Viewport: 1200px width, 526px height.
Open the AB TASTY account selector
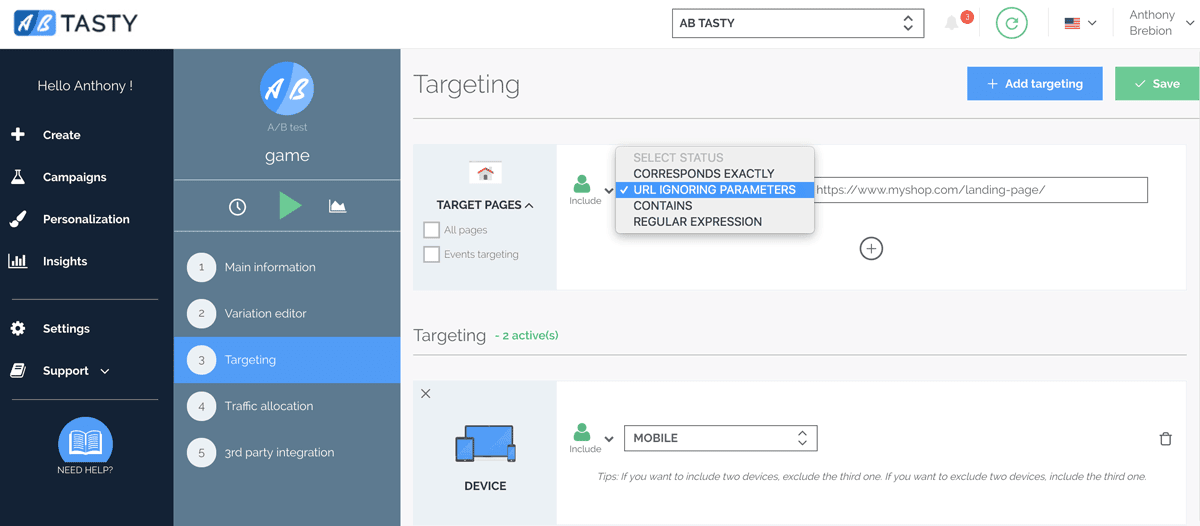(796, 23)
